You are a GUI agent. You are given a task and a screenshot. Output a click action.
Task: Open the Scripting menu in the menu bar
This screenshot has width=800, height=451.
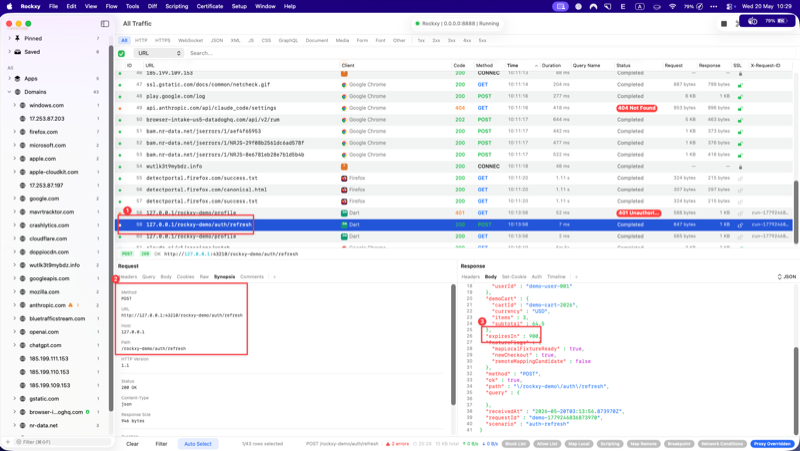point(177,7)
